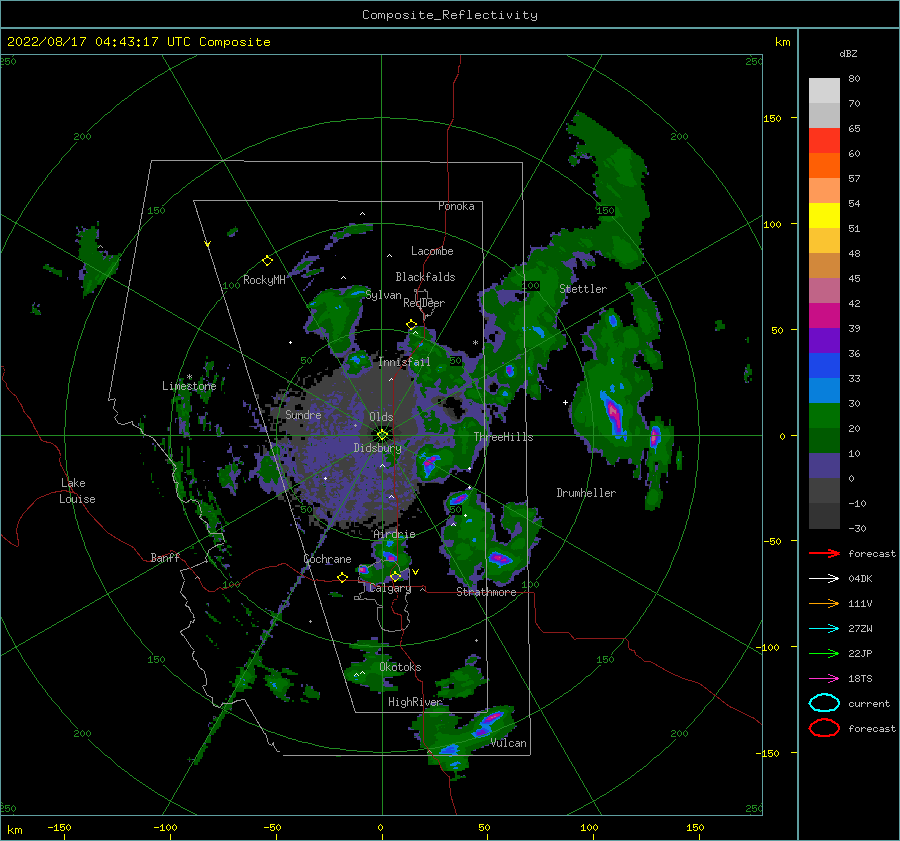Select the Strathmore town label
The image size is (900, 841).
tap(486, 592)
